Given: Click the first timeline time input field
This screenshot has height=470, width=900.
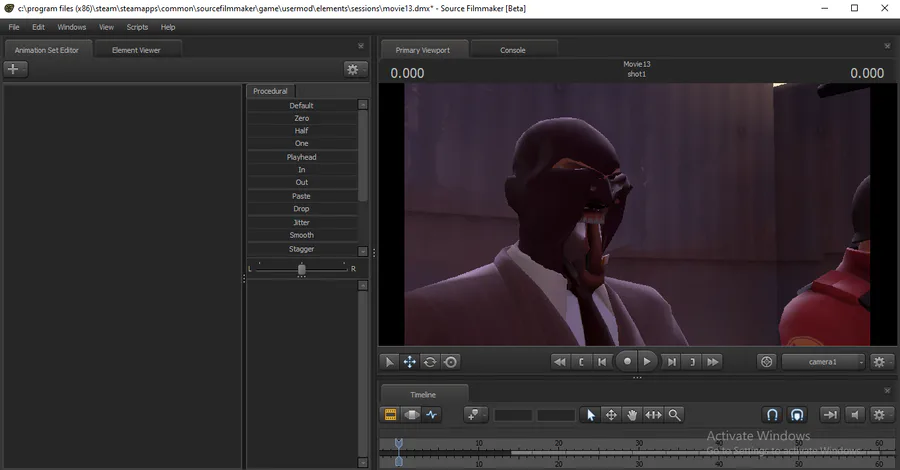Looking at the screenshot, I should click(x=513, y=415).
